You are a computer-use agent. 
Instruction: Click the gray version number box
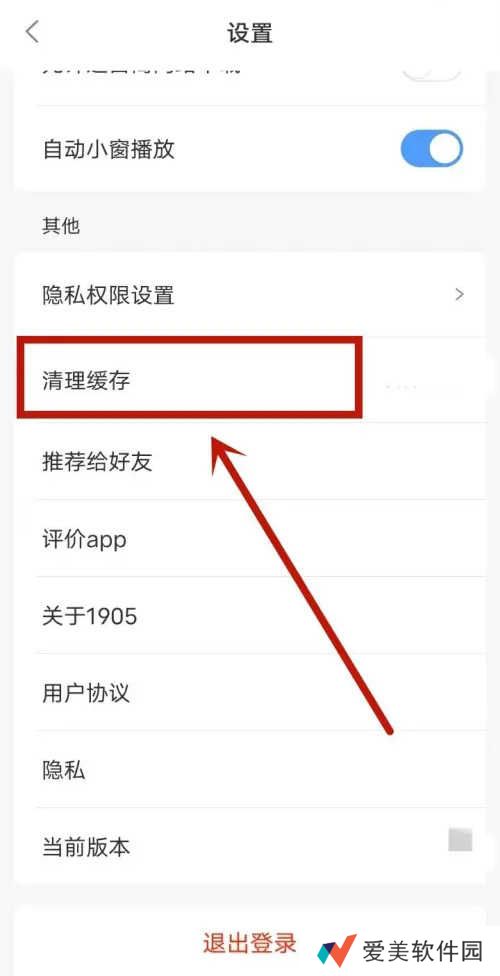460,840
